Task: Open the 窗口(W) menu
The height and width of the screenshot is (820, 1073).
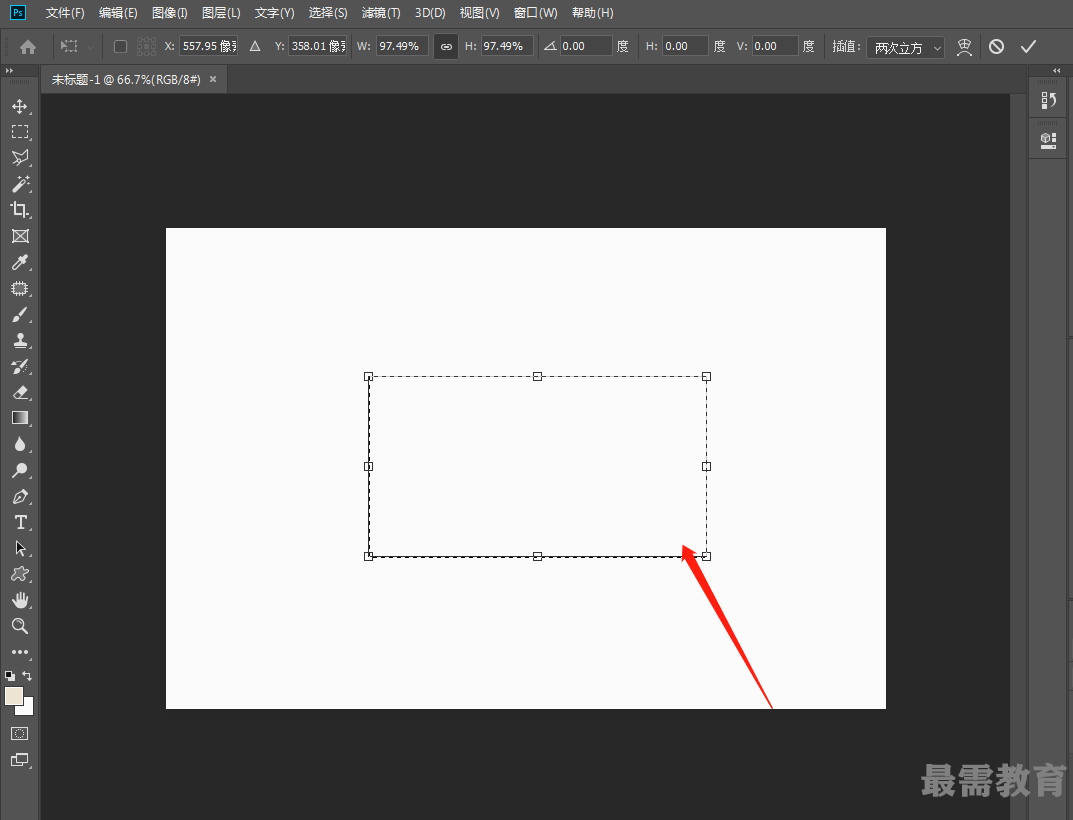Action: [535, 13]
